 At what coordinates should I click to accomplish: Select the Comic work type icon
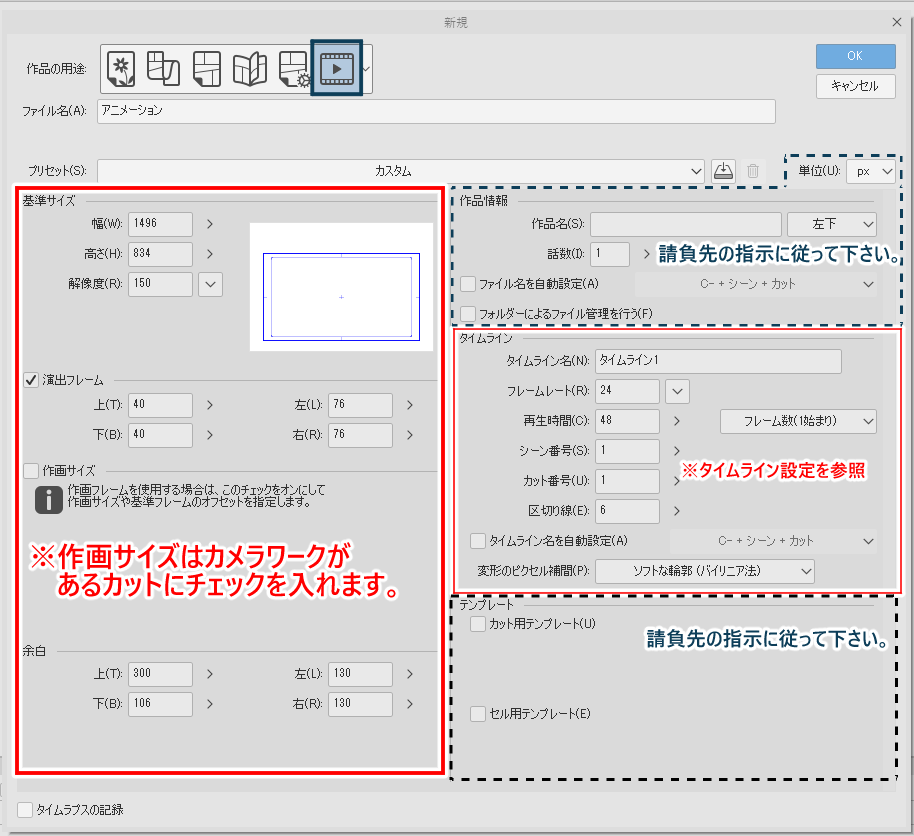(x=207, y=68)
